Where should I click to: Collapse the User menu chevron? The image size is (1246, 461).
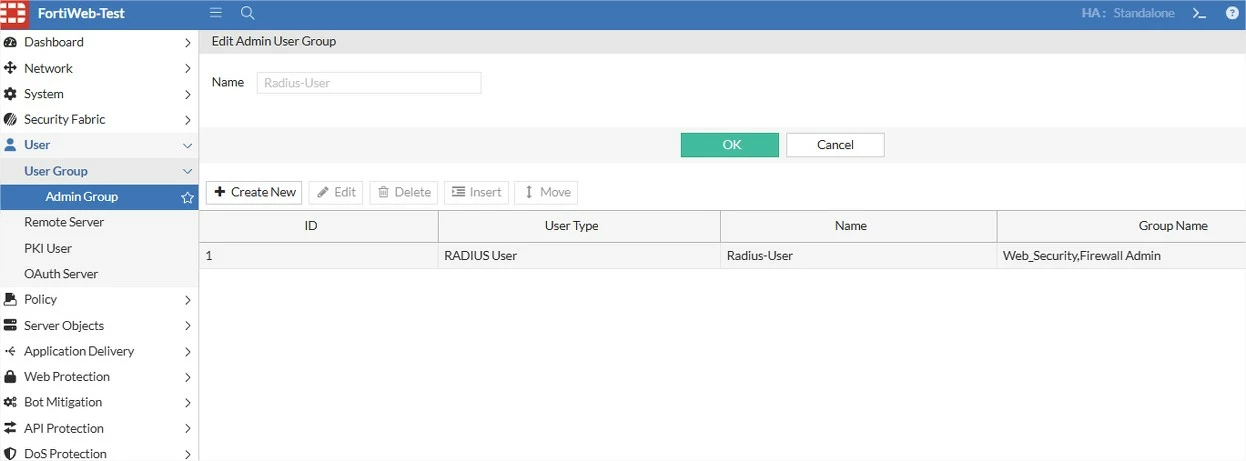point(187,145)
